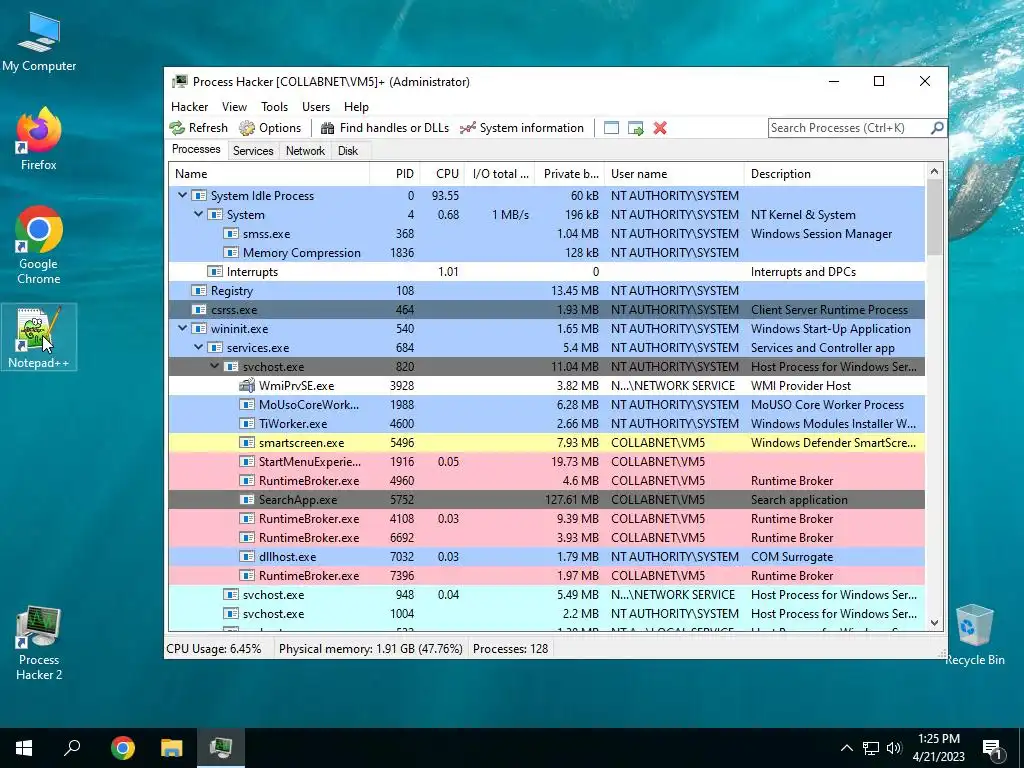Collapse the wininit.exe tree node
1024x768 pixels.
pos(183,328)
